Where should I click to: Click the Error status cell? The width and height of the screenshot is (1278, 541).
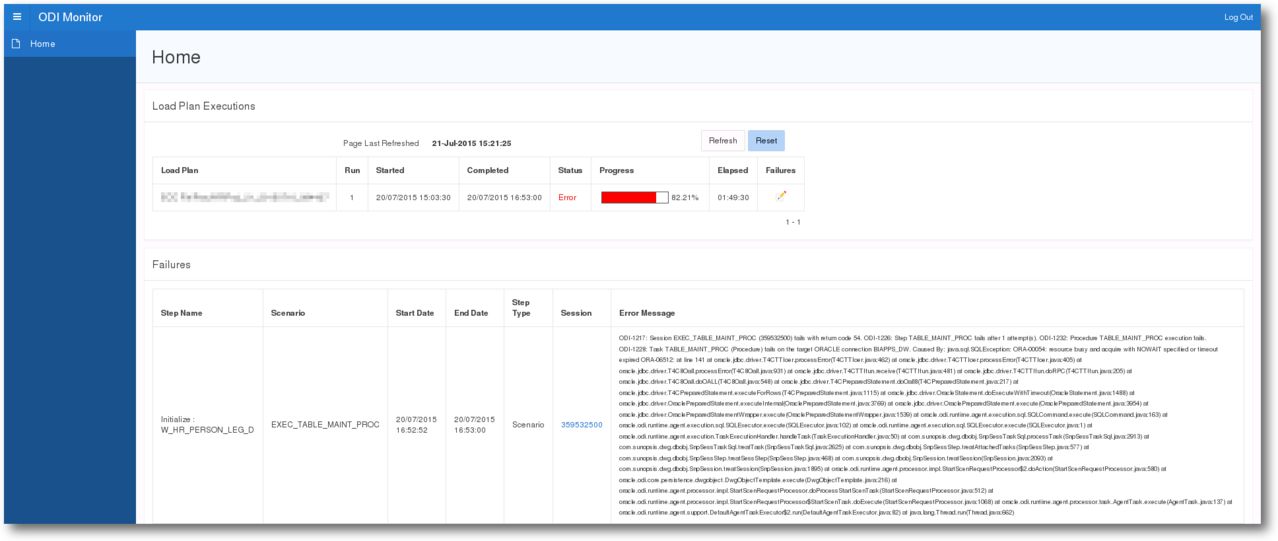pyautogui.click(x=567, y=197)
